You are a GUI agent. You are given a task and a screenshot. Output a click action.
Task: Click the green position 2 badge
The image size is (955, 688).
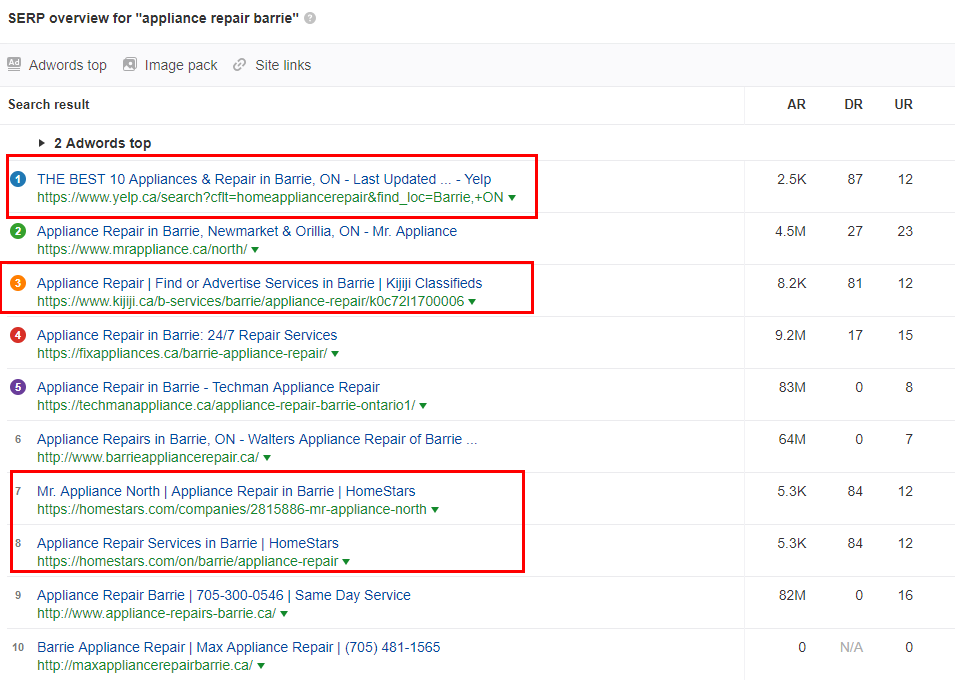[x=18, y=231]
